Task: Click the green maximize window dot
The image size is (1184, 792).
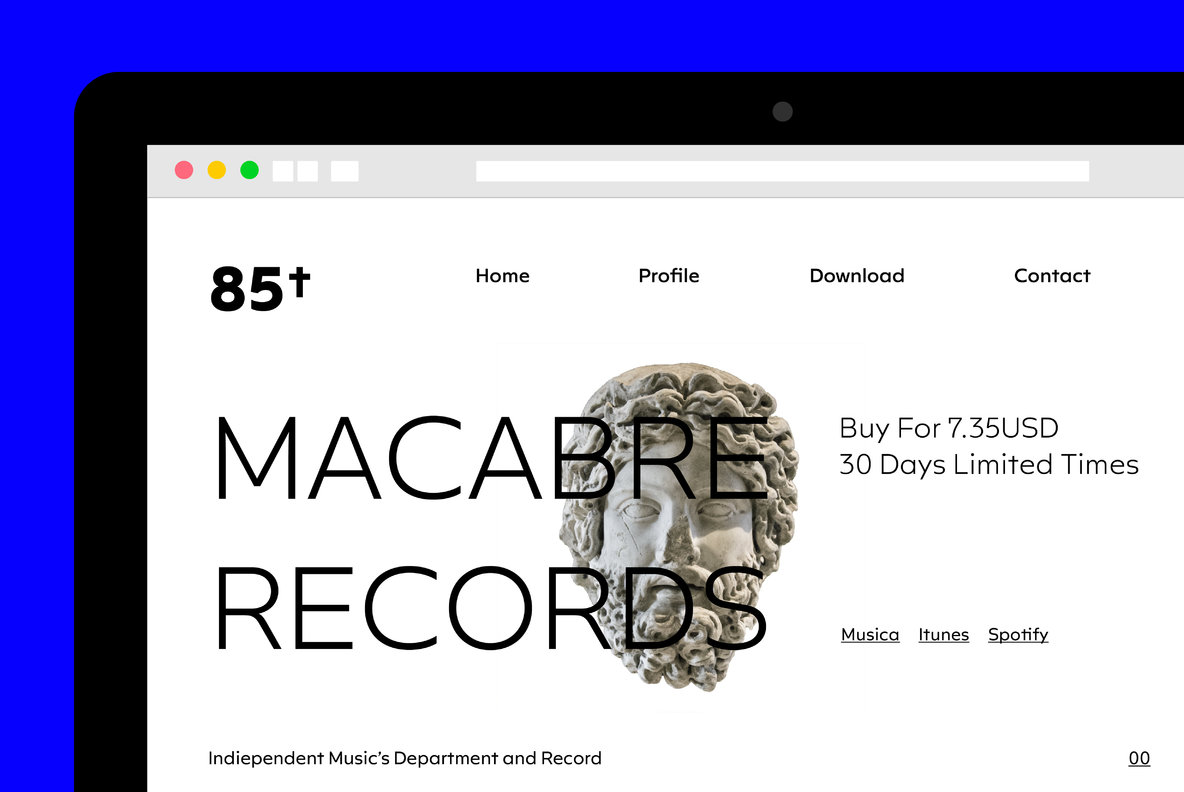Action: [x=249, y=170]
